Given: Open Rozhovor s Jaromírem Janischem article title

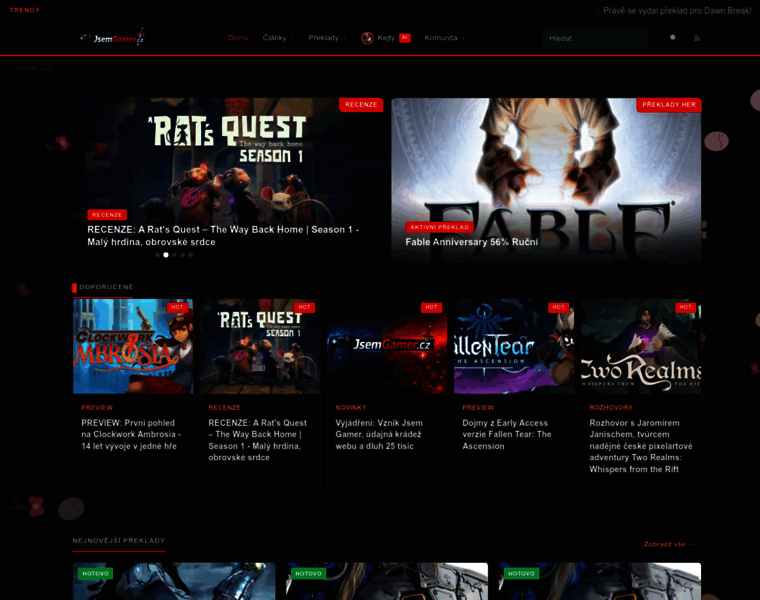Looking at the screenshot, I should point(641,446).
